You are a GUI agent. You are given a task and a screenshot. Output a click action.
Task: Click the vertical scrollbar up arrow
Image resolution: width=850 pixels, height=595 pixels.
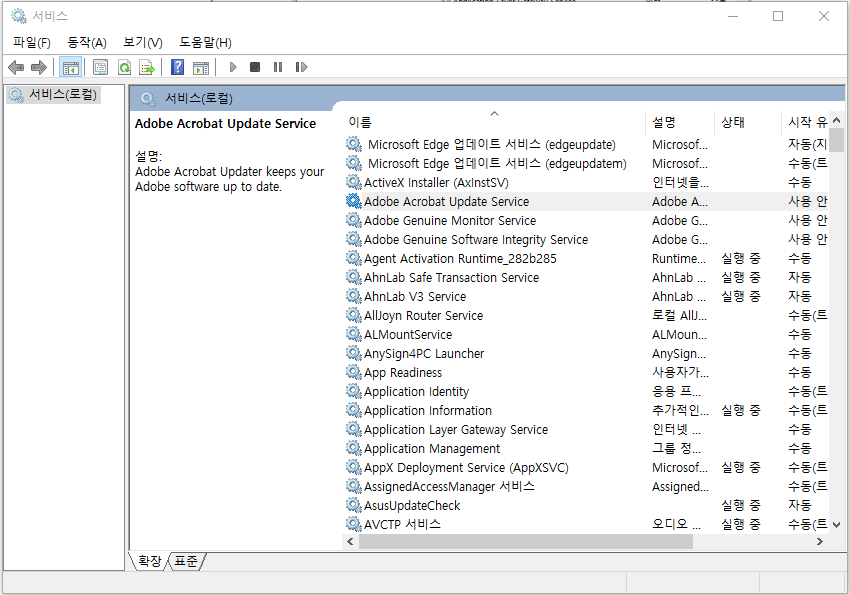point(836,120)
